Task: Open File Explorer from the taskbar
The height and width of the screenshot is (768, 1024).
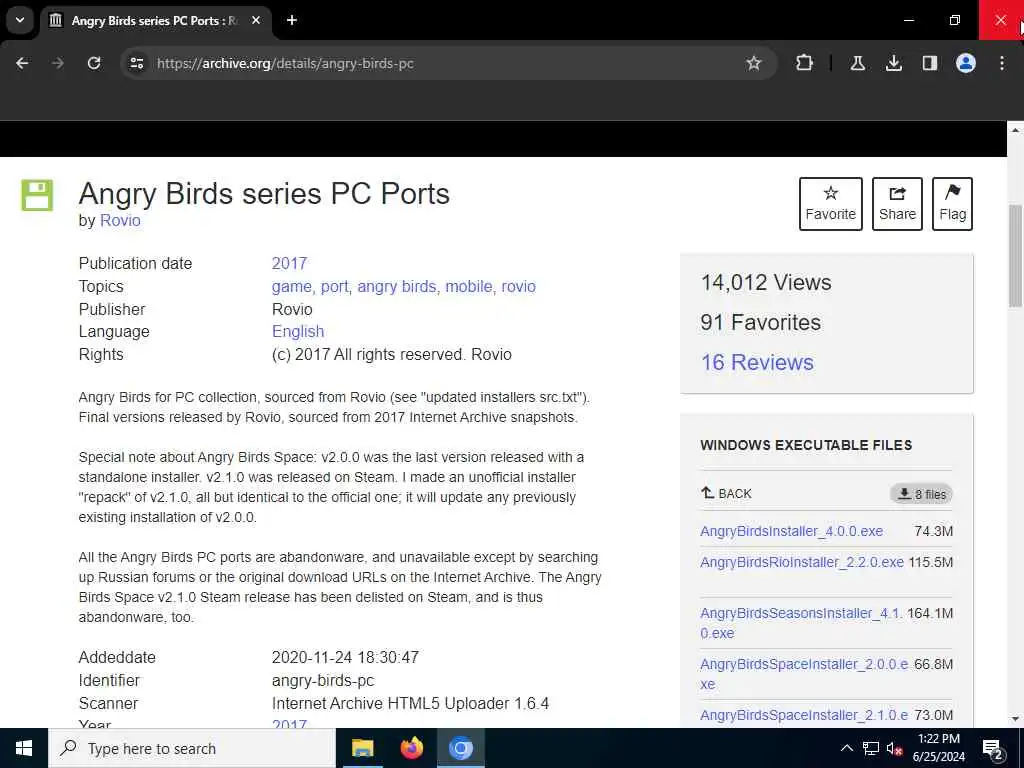Action: [362, 748]
